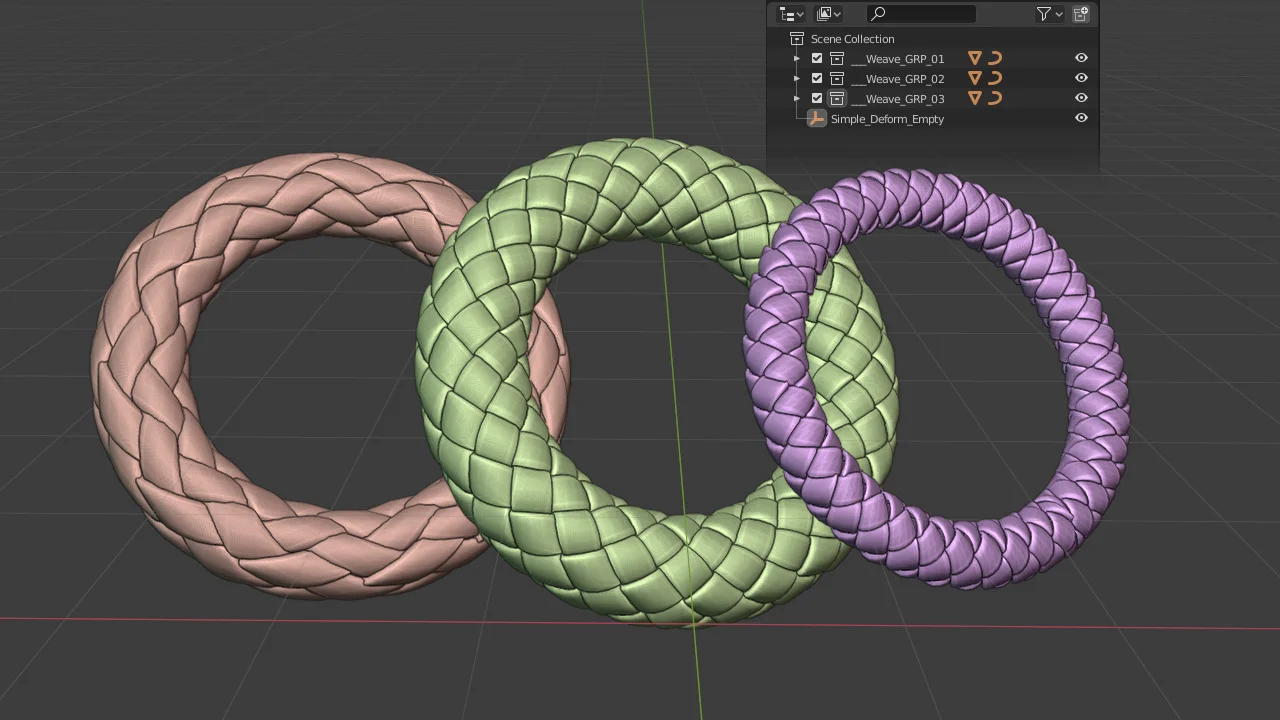Click the highlighted collection icon of __Weave_GRP_03
1280x720 pixels.
(837, 98)
